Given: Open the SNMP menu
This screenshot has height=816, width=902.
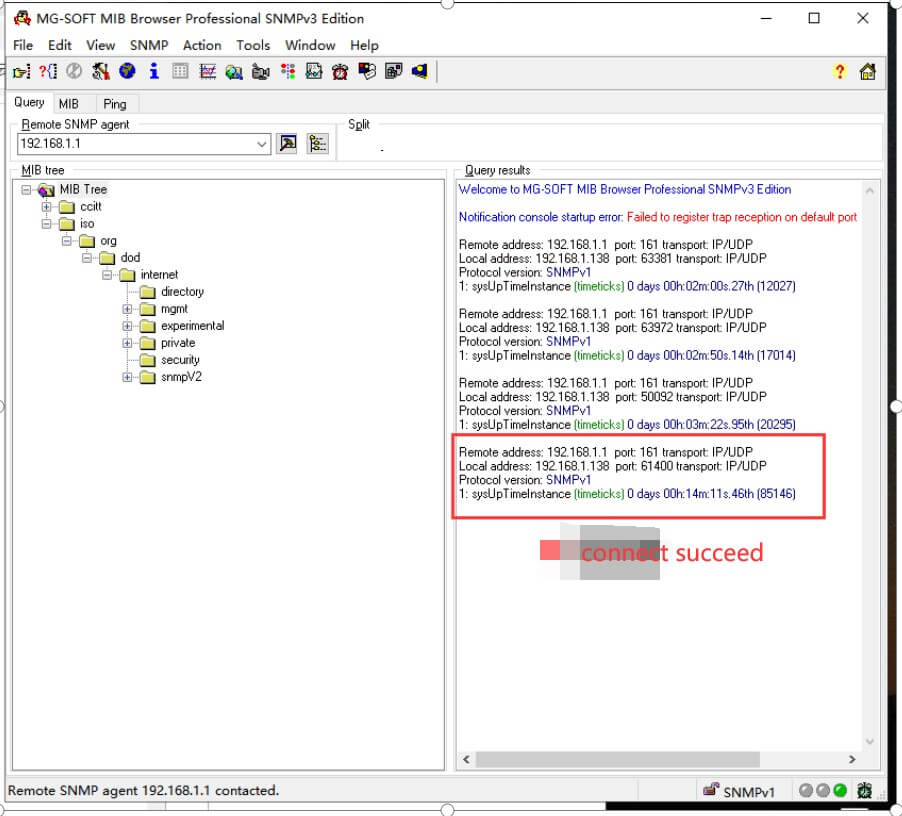Looking at the screenshot, I should pyautogui.click(x=149, y=45).
